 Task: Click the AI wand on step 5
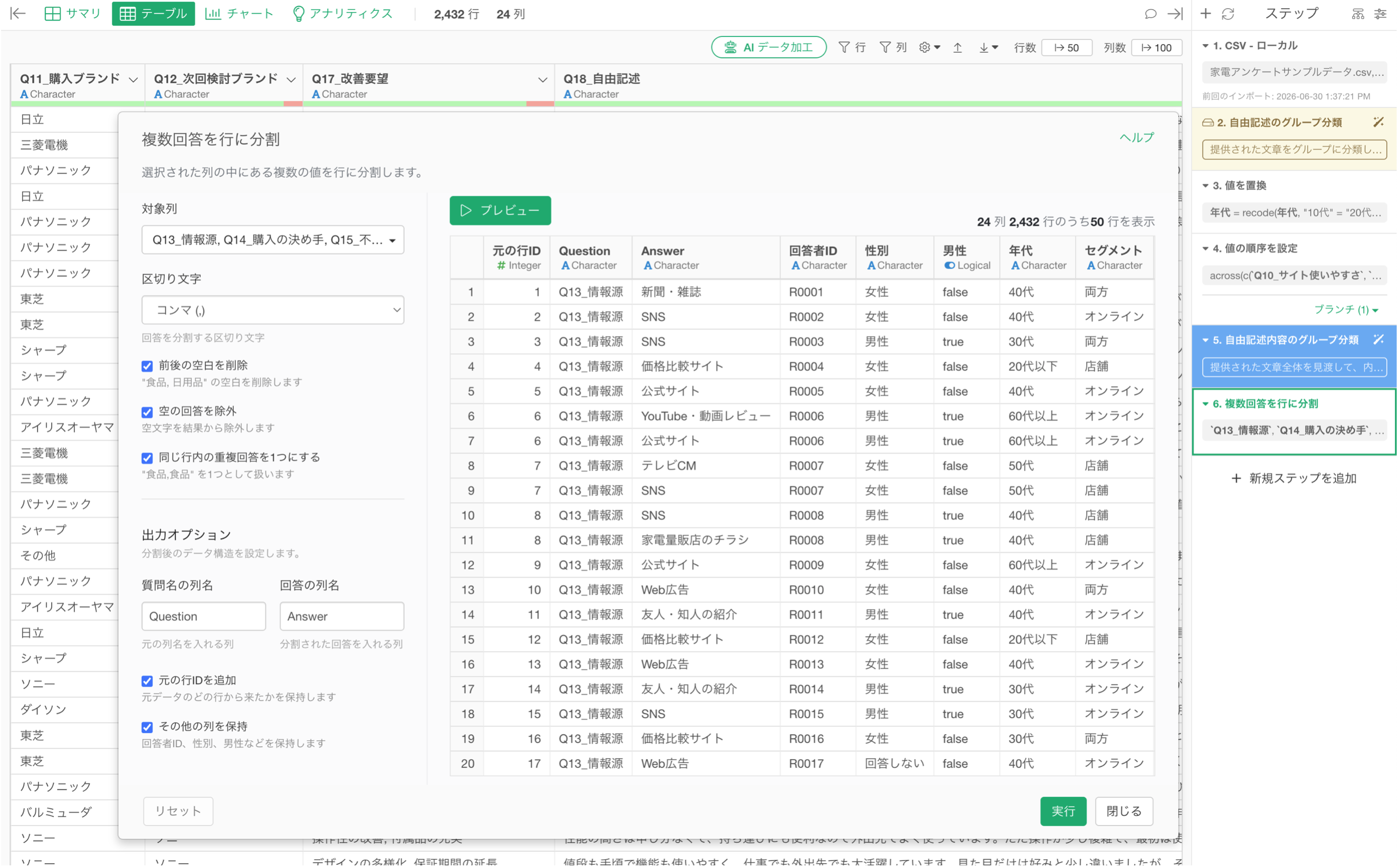pos(1379,339)
